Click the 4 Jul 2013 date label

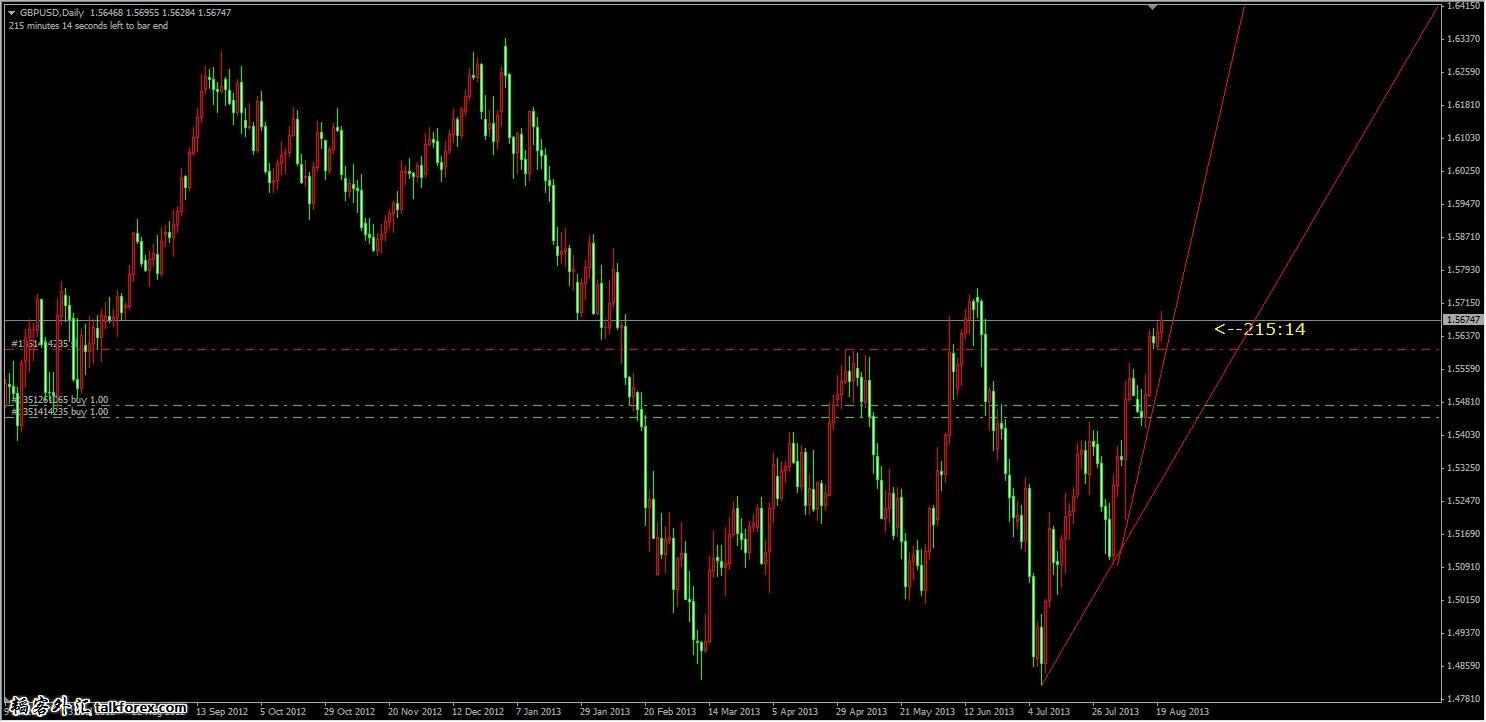pos(1049,713)
